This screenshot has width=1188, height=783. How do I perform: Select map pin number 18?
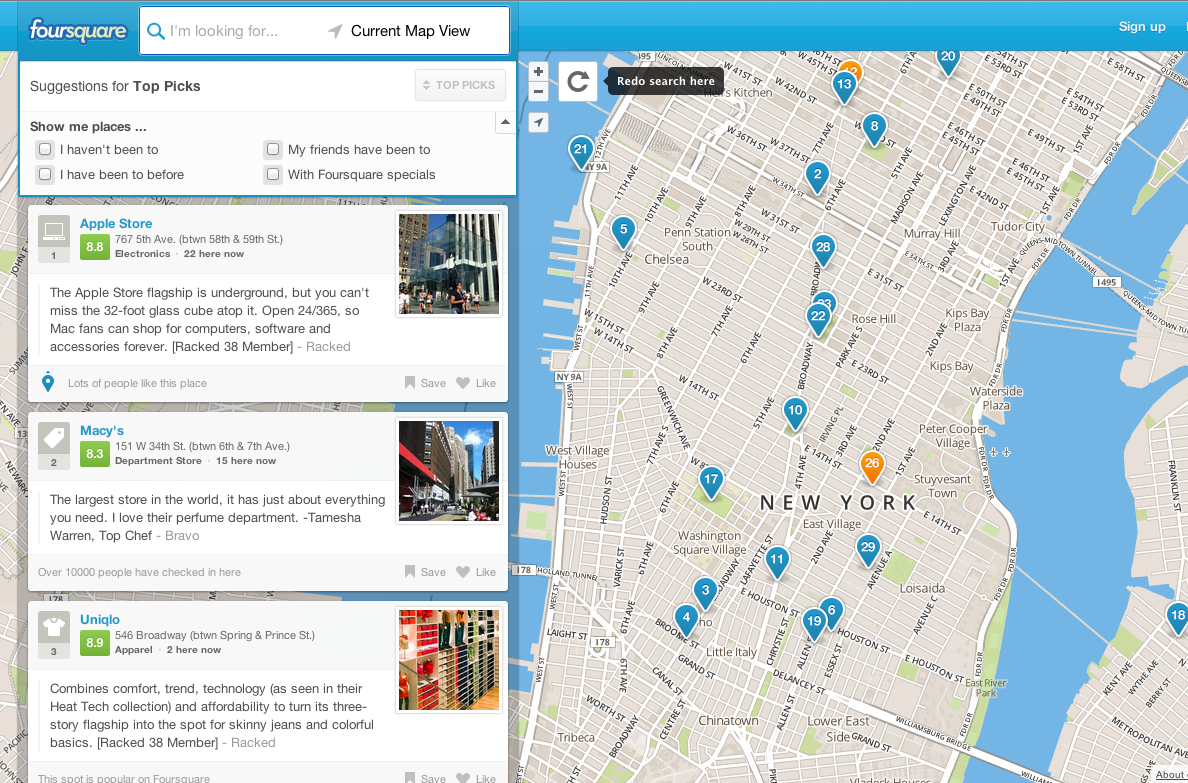tap(1177, 618)
